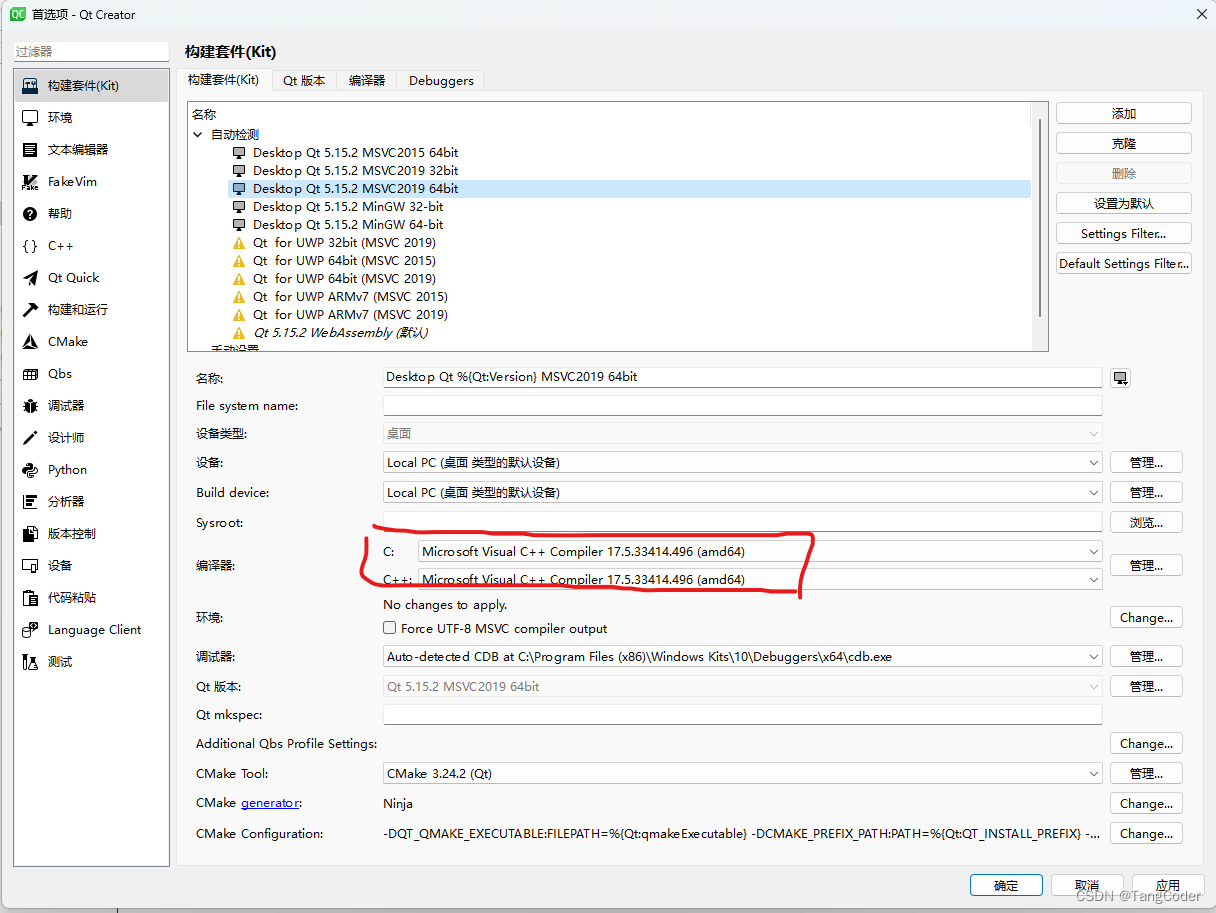This screenshot has height=913, width=1216.
Task: Switch to the 编译器 tab
Action: 367,81
